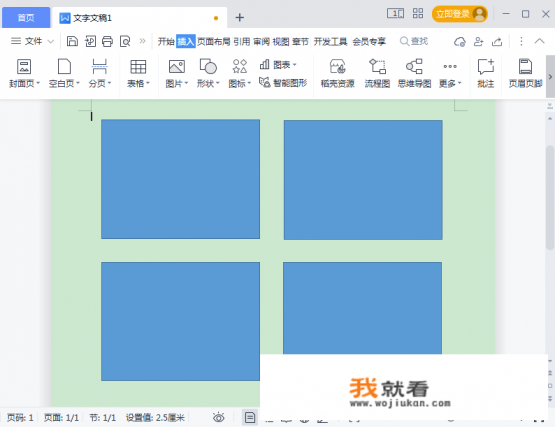This screenshot has width=555, height=427.
Task: Collapse the ribbon with the up chevron
Action: point(539,41)
